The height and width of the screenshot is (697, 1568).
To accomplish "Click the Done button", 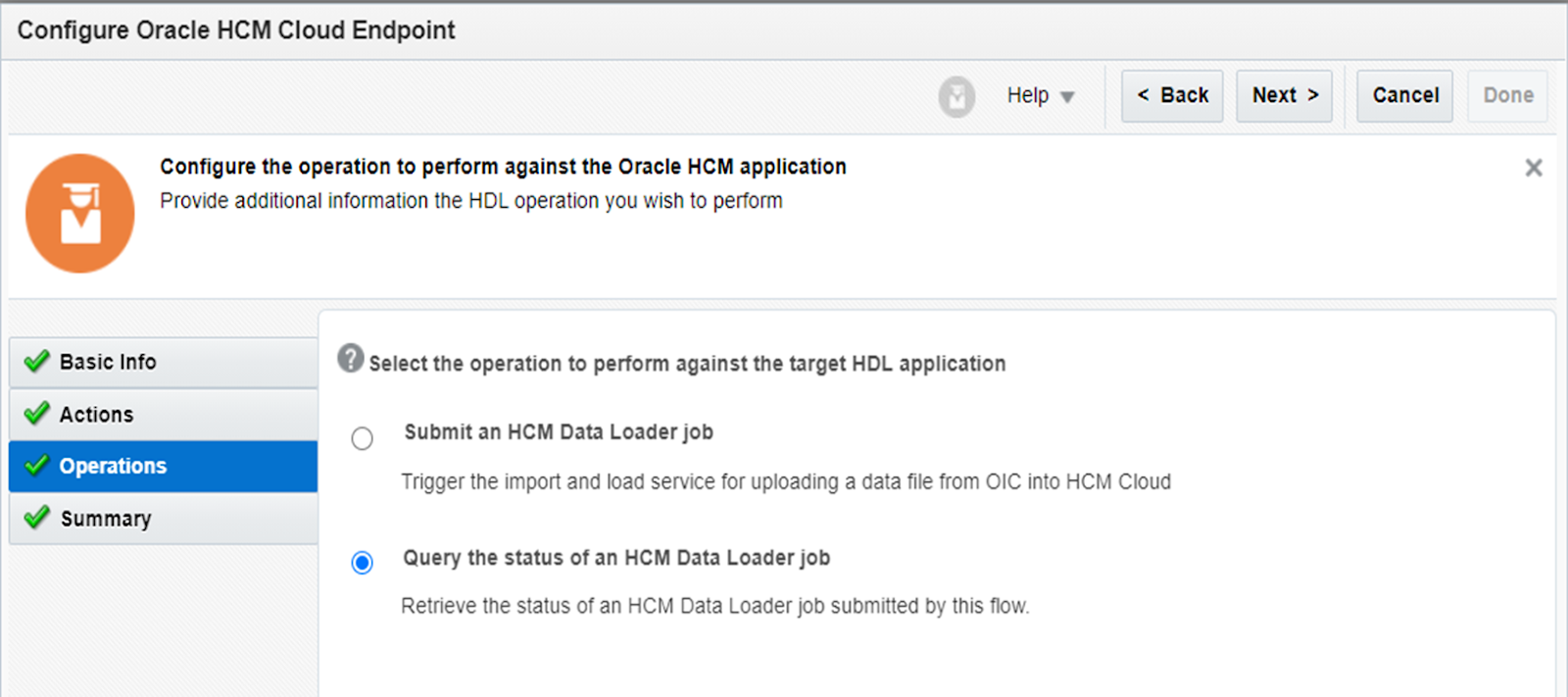I will point(1507,96).
